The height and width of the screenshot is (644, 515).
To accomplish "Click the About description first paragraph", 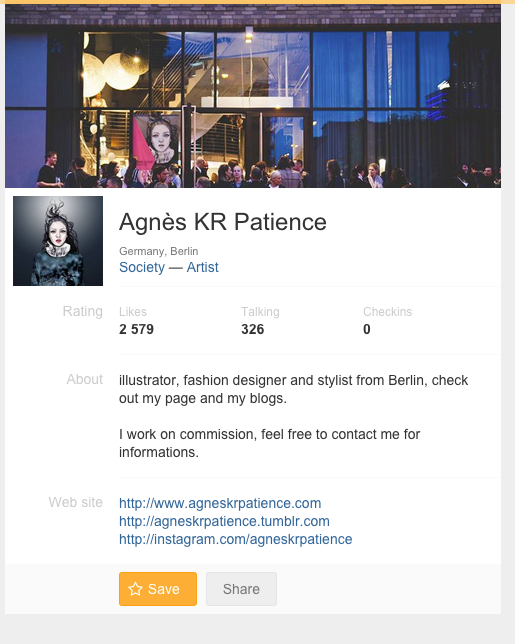I will (293, 389).
